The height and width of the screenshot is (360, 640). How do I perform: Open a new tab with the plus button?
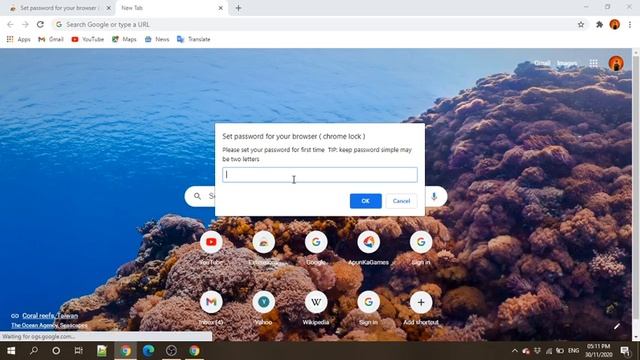(x=238, y=8)
